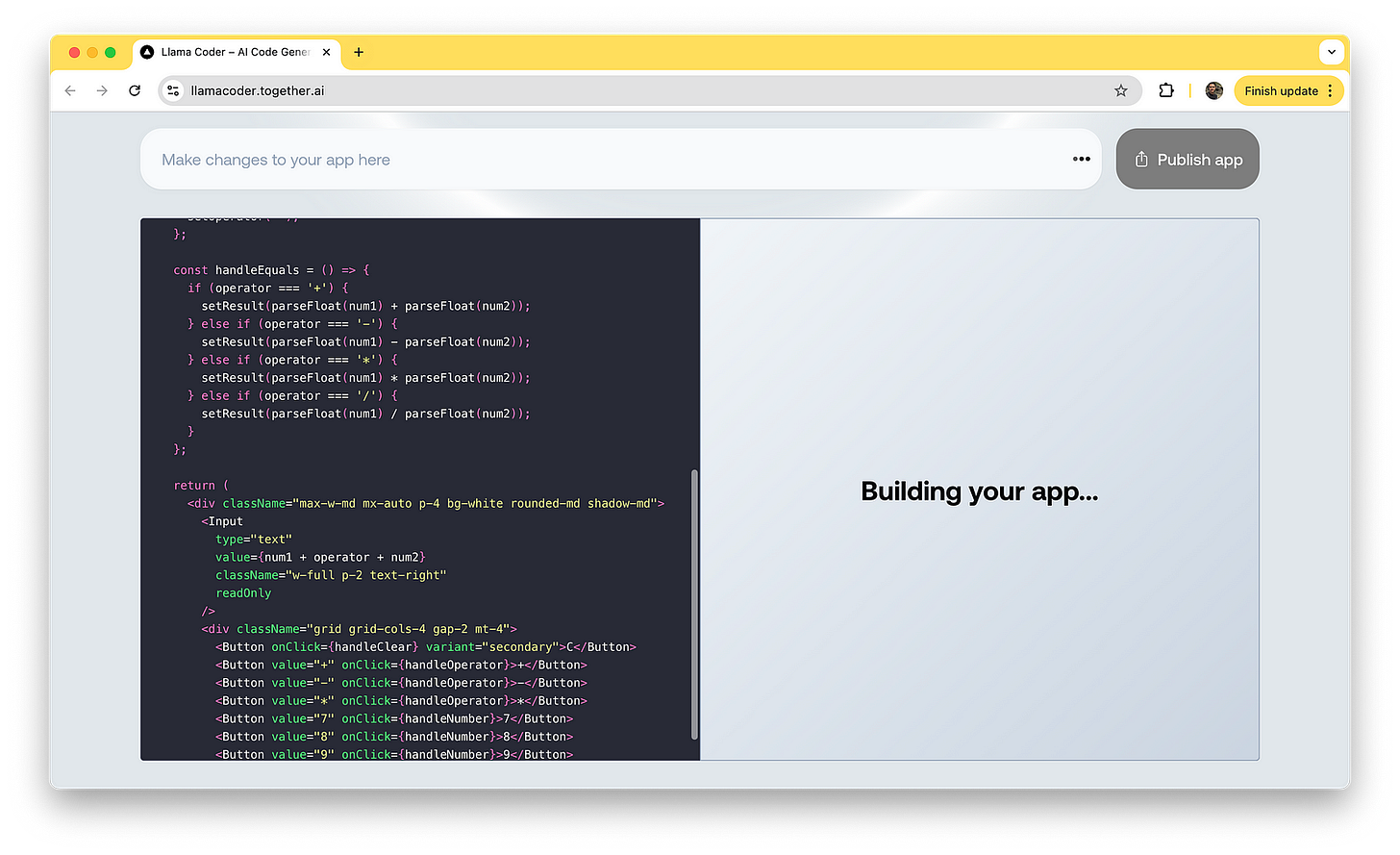Open the three-dot menu beside Finish update

1330,90
